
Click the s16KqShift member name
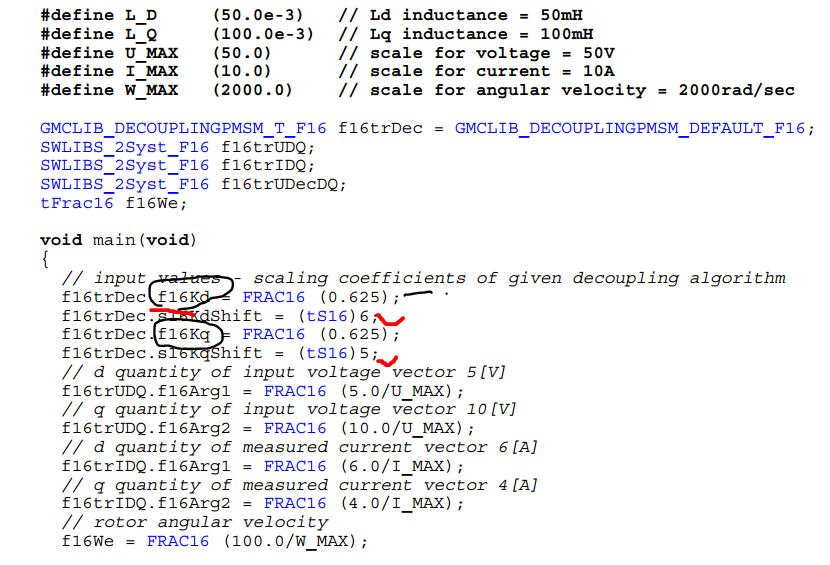[210, 353]
